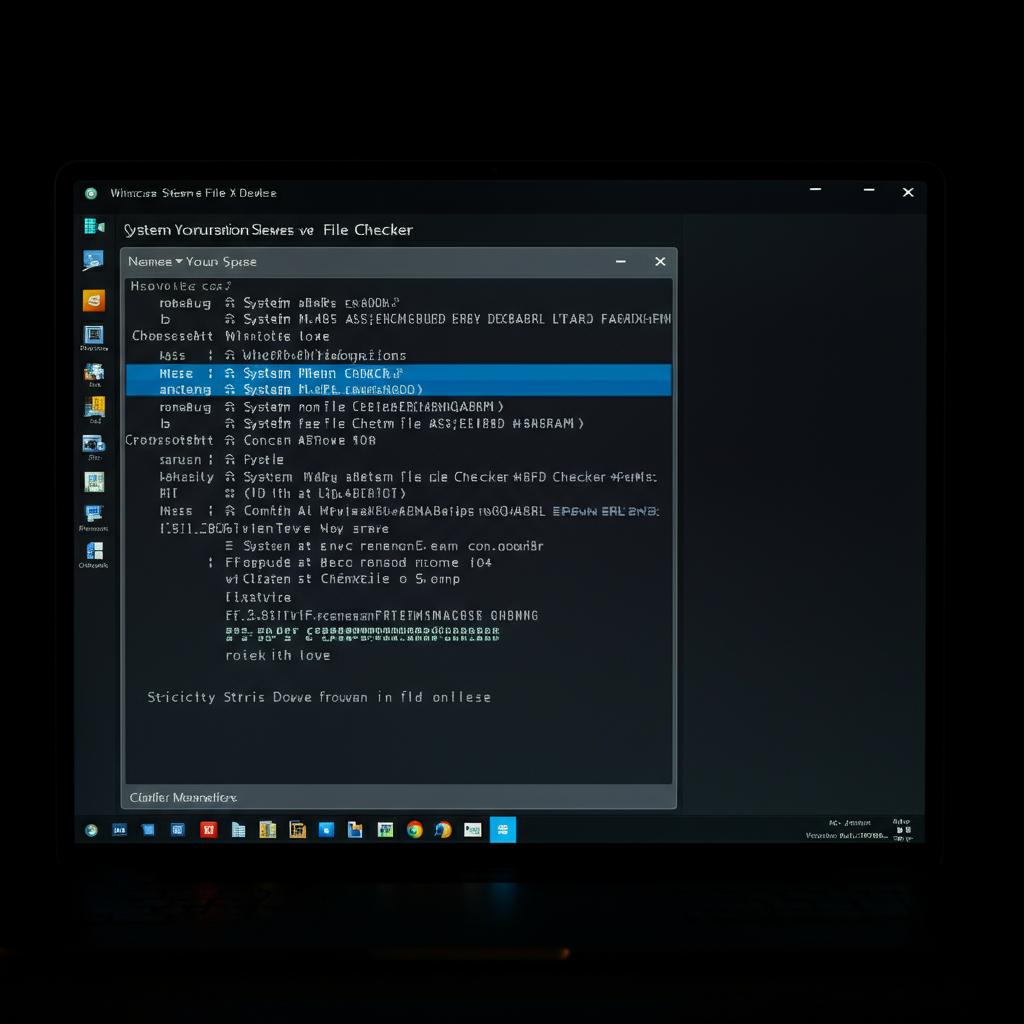
Task: Toggle the status glyph beside the robeBug entry
Action: 232,301
